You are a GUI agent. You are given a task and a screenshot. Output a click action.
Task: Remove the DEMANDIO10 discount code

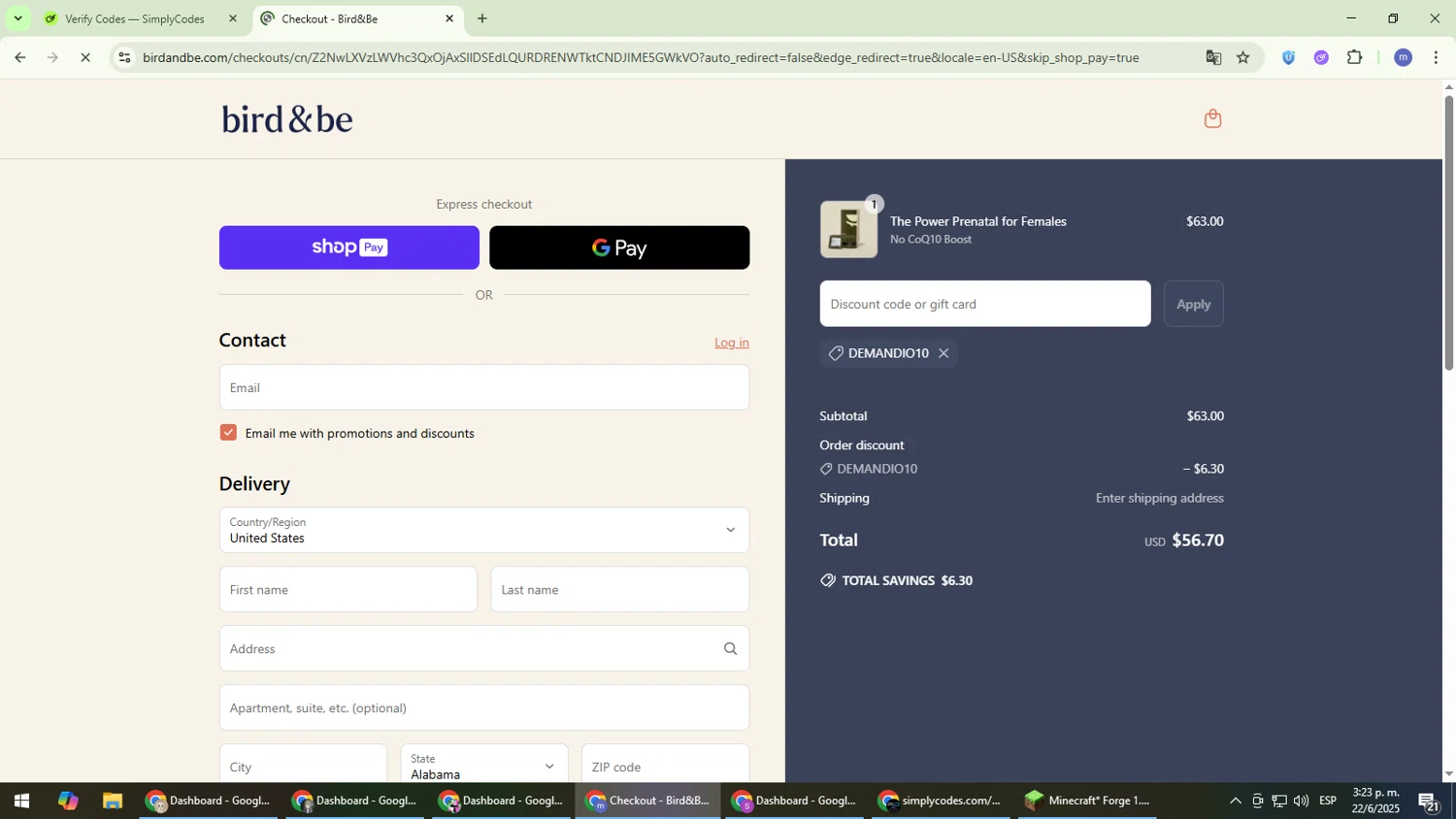pos(943,353)
